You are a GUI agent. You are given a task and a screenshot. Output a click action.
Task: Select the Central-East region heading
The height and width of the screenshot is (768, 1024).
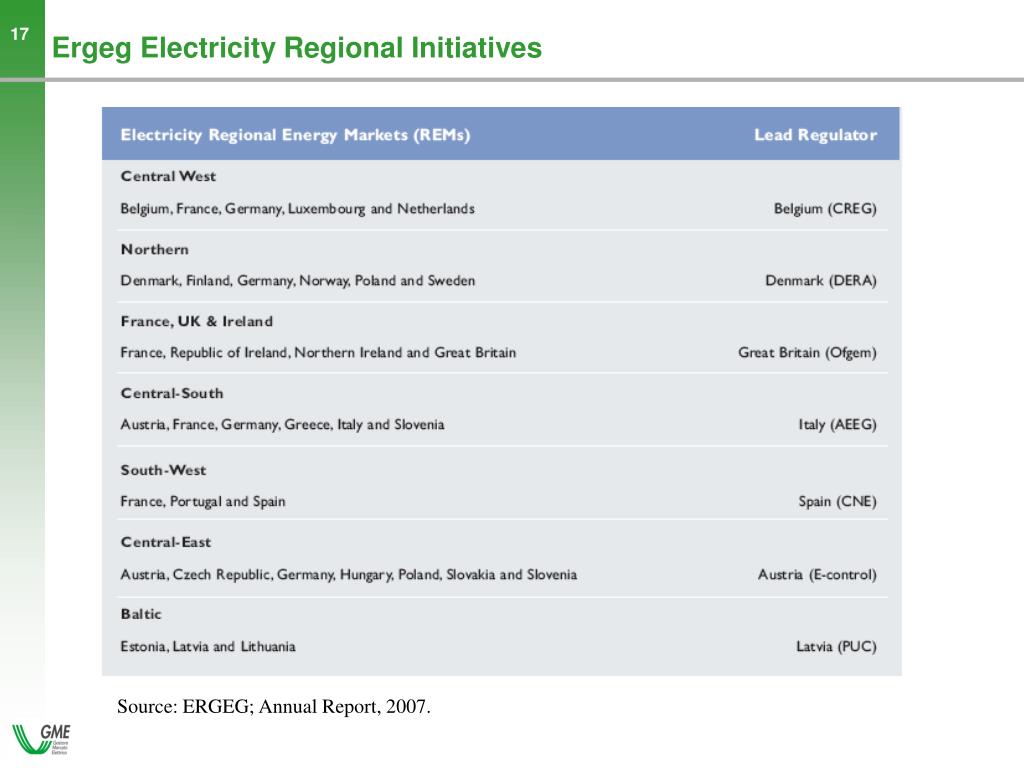click(x=165, y=542)
